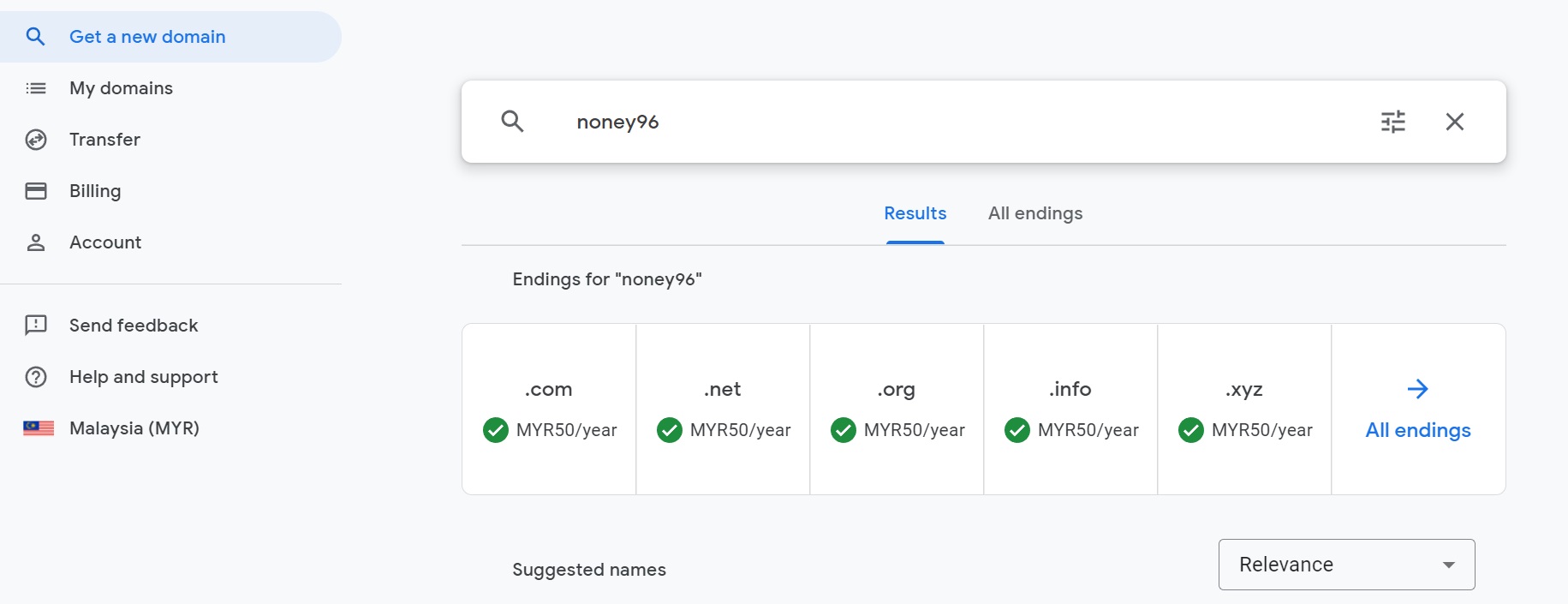The height and width of the screenshot is (604, 1568).
Task: Click the search magnifier icon in search box
Action: pos(512,122)
